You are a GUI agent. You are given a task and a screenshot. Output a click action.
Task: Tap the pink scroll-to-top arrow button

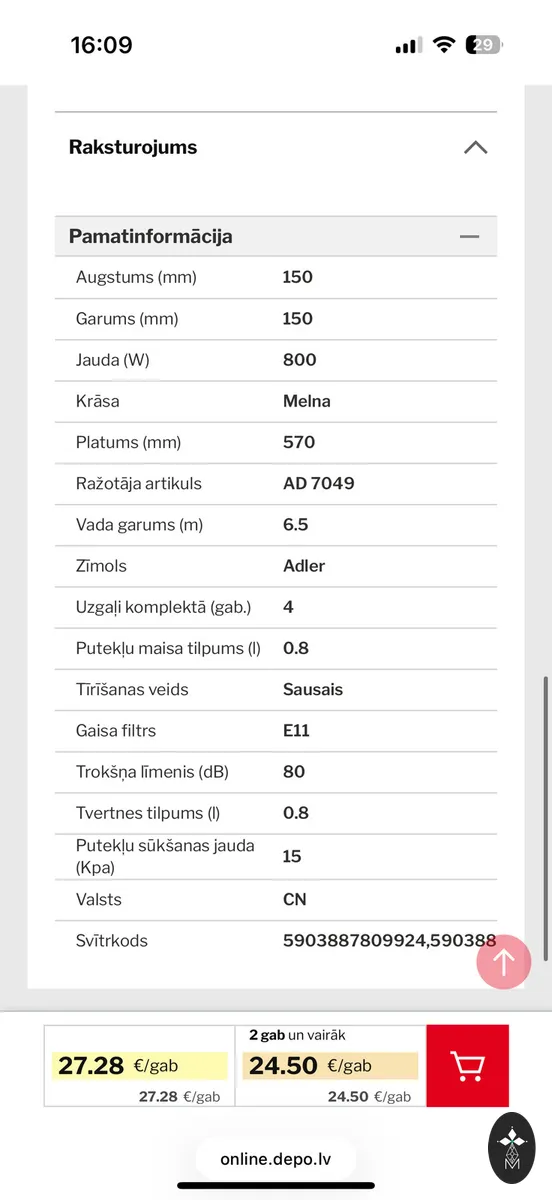click(504, 962)
